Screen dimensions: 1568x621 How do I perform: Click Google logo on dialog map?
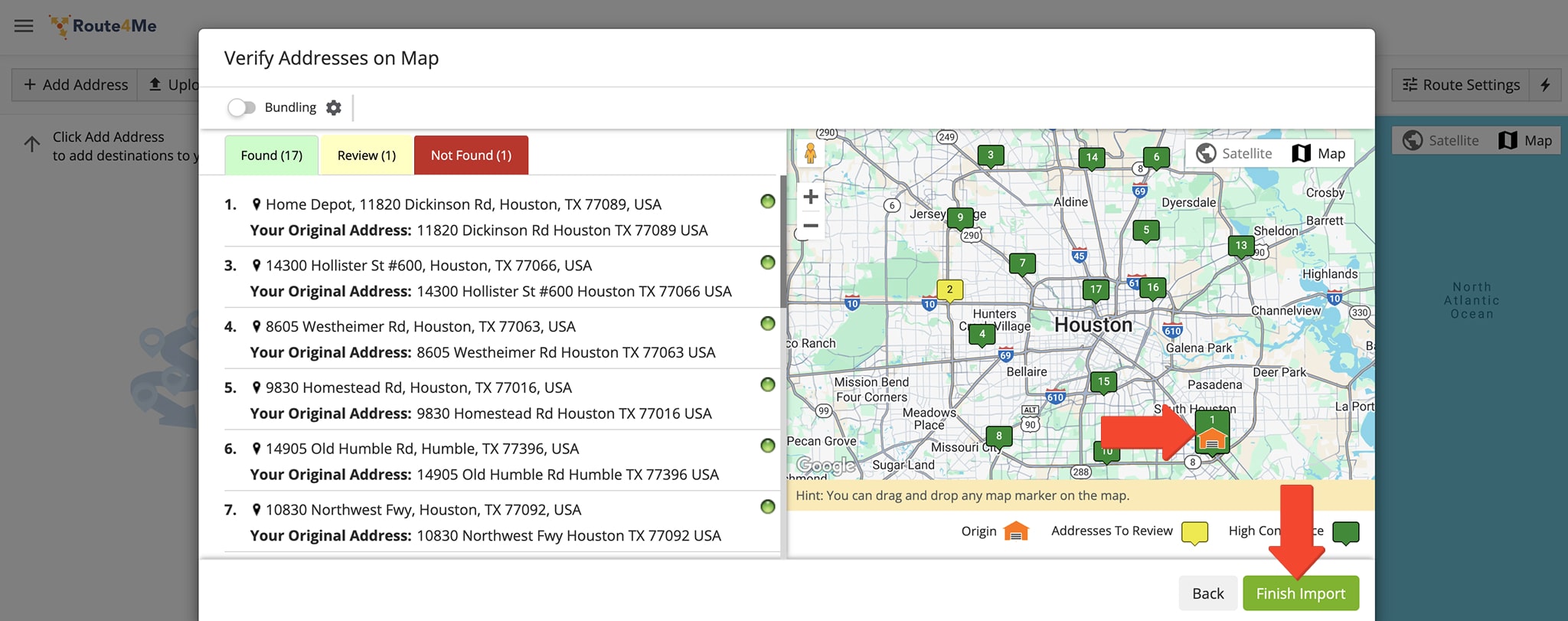tap(825, 465)
